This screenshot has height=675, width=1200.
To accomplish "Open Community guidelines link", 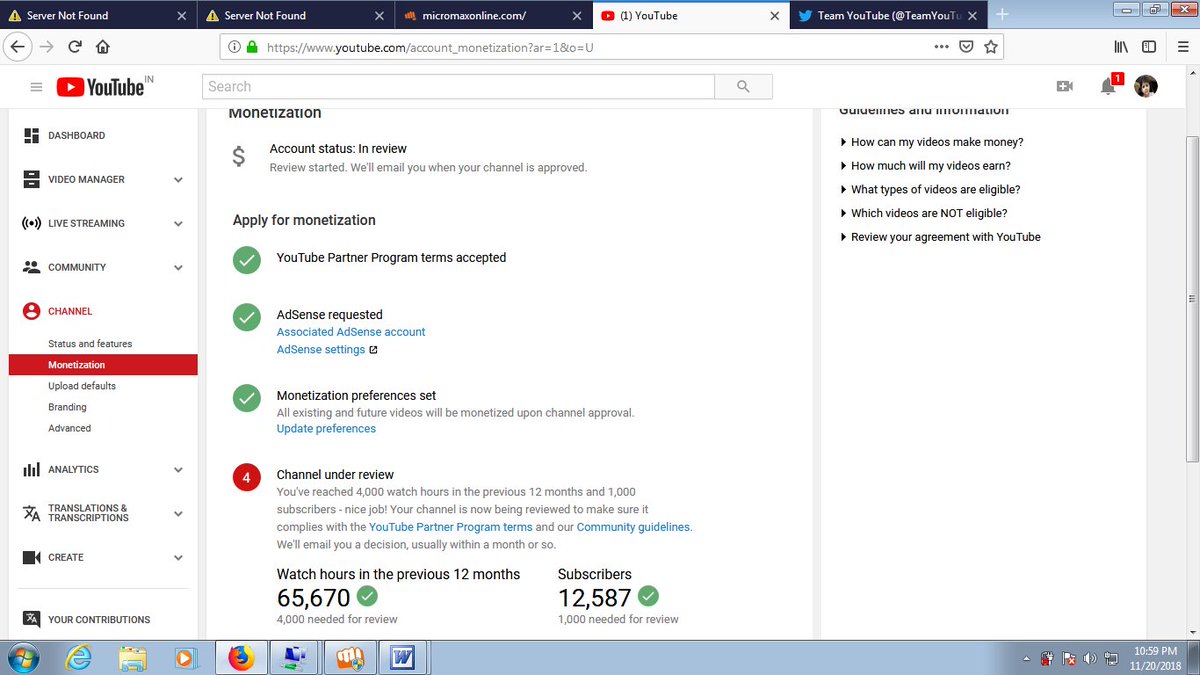I will click(x=634, y=527).
